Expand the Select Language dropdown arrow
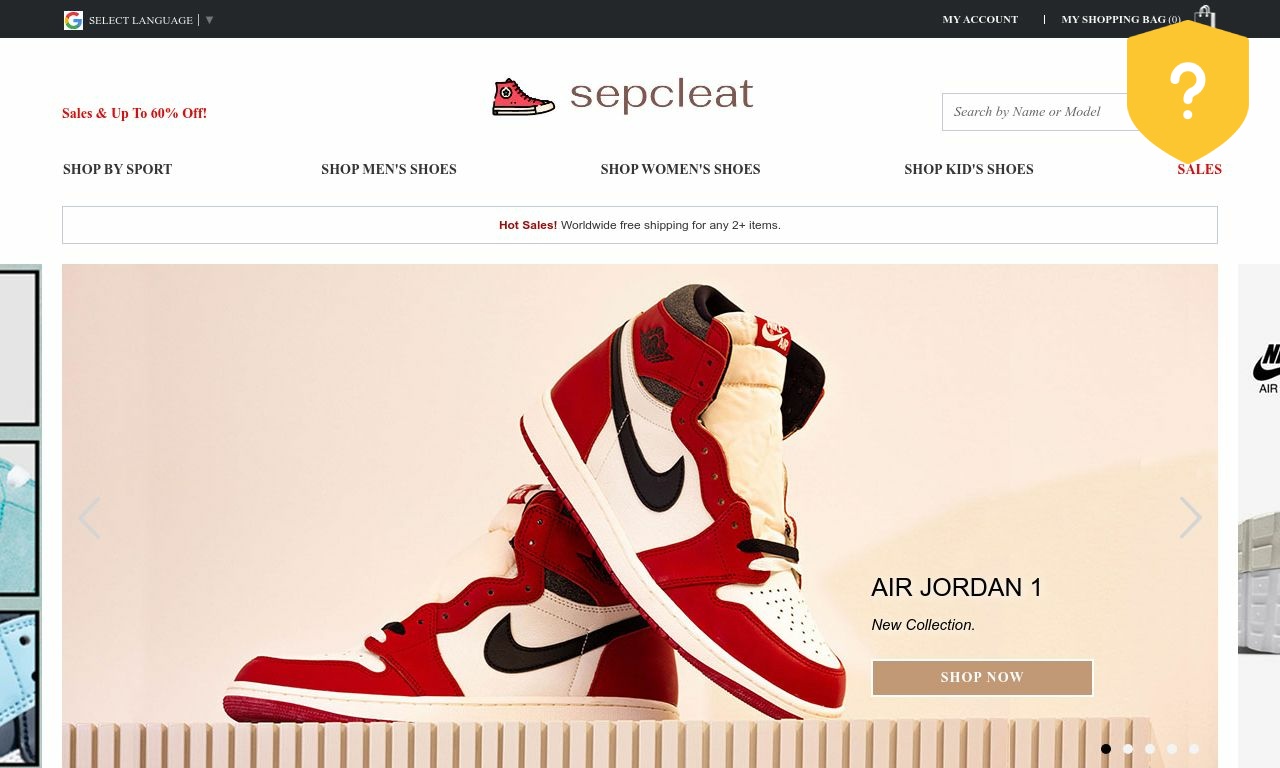1280x768 pixels. pyautogui.click(x=209, y=20)
